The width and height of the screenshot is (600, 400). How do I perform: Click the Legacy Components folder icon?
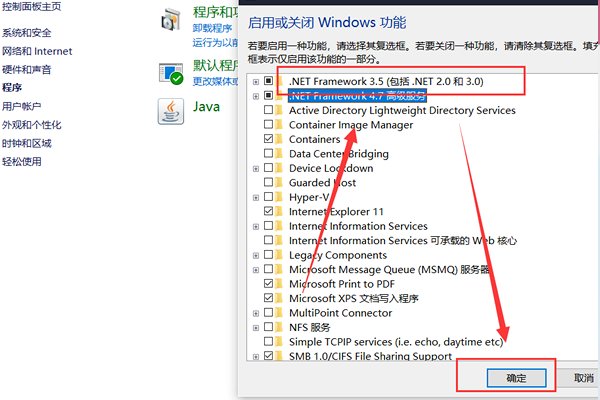coord(279,255)
